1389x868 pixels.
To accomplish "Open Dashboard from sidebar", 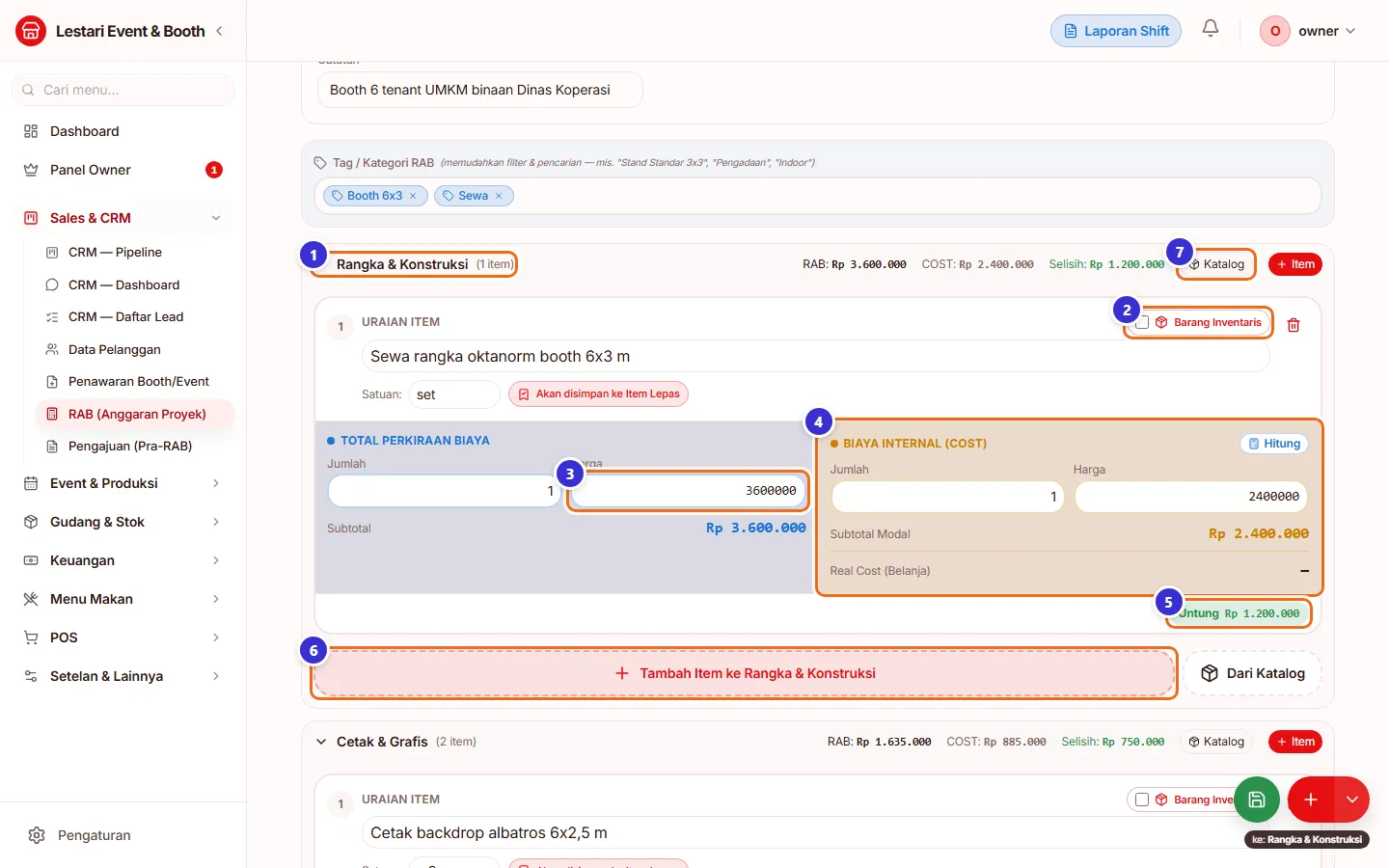I will 123,131.
